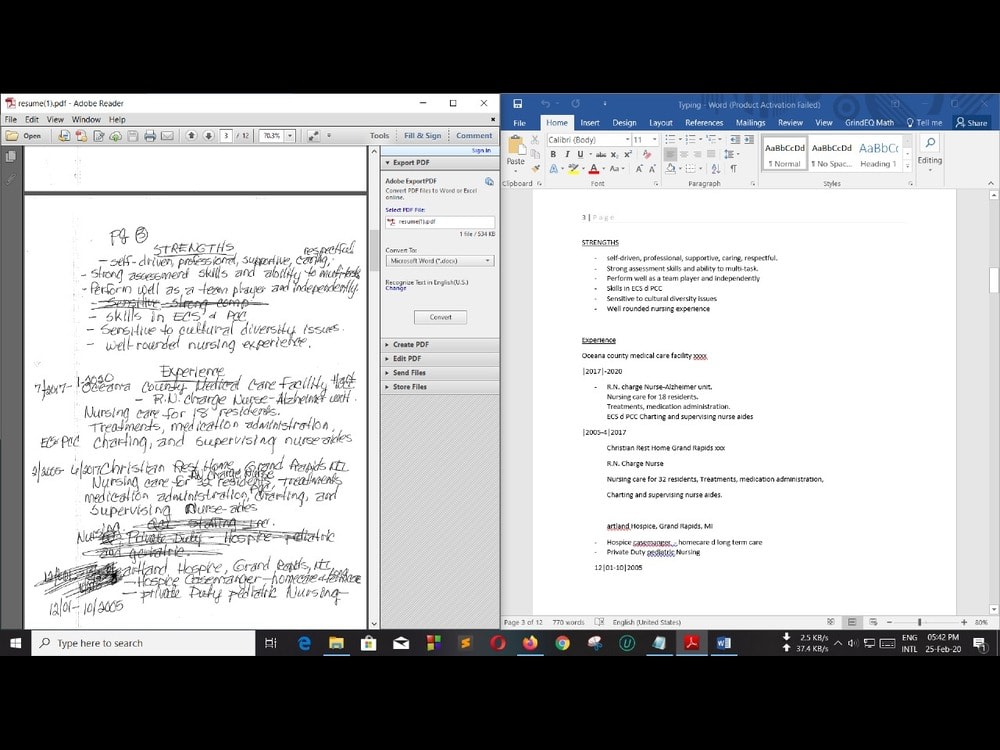Center align the paragraph in Word
The height and width of the screenshot is (750, 1000).
(684, 154)
